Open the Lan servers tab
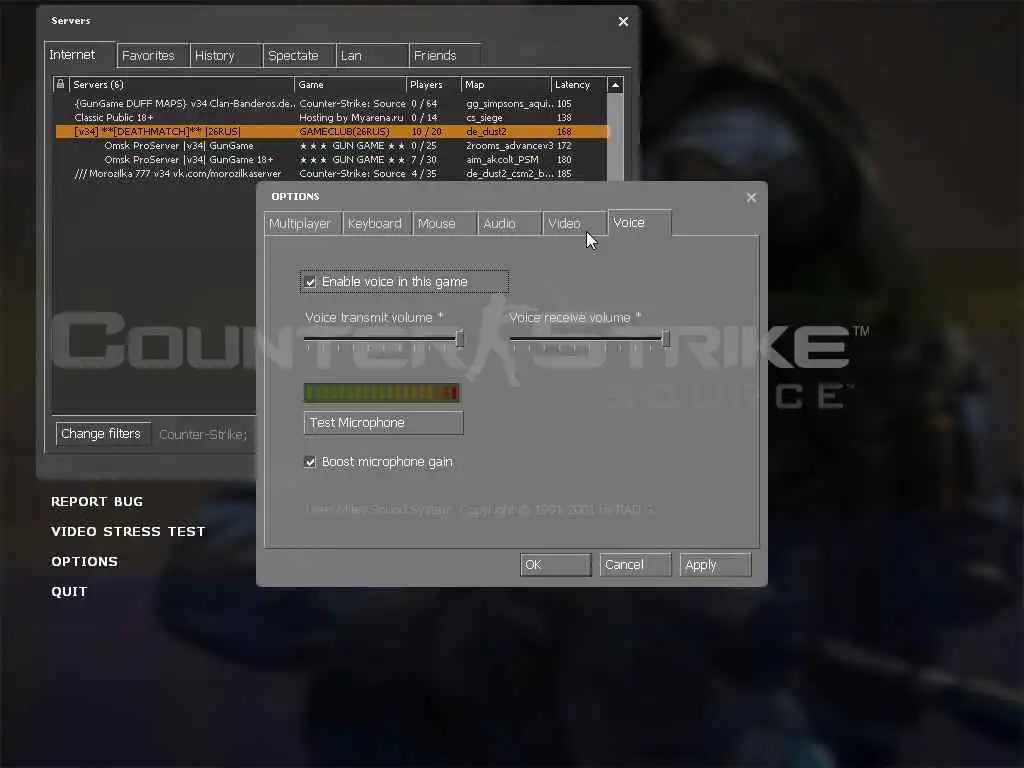The image size is (1024, 768). [x=372, y=56]
